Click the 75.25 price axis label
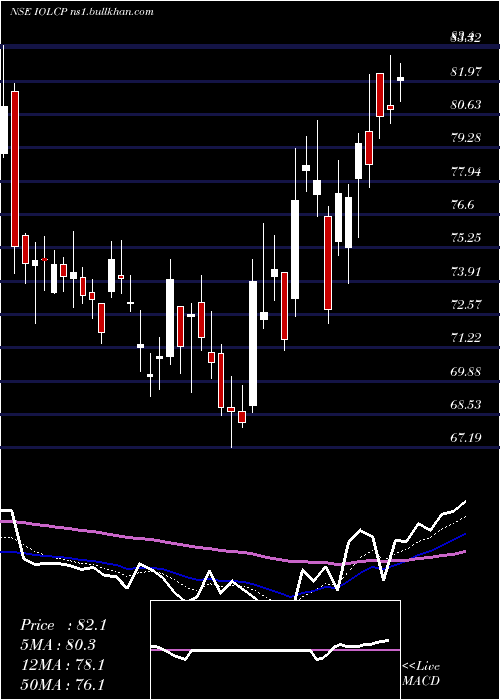The height and width of the screenshot is (700, 500). point(466,238)
